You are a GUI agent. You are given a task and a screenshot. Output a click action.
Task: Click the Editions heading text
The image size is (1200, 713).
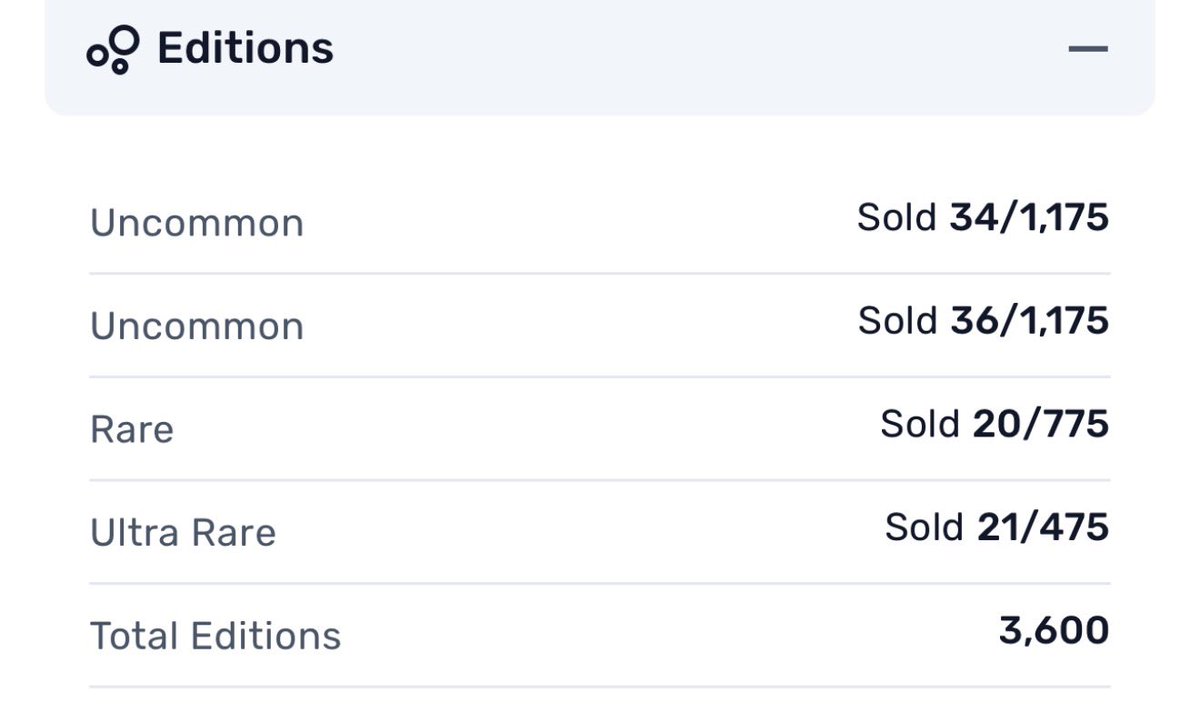(x=245, y=48)
